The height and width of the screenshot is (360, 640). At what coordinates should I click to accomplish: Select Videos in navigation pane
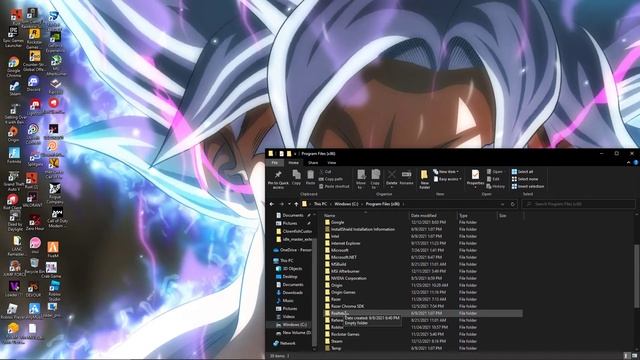[285, 316]
